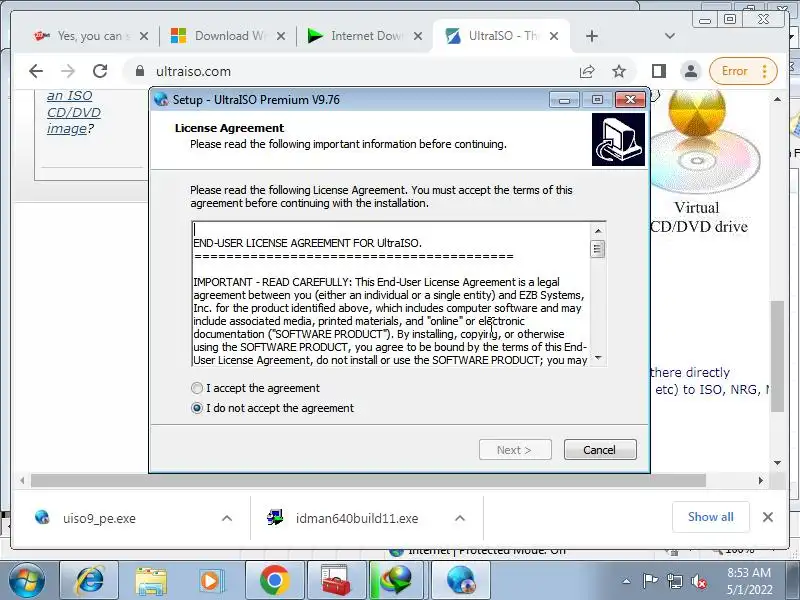Show all downloads
Viewport: 800px width, 600px height.
711,517
